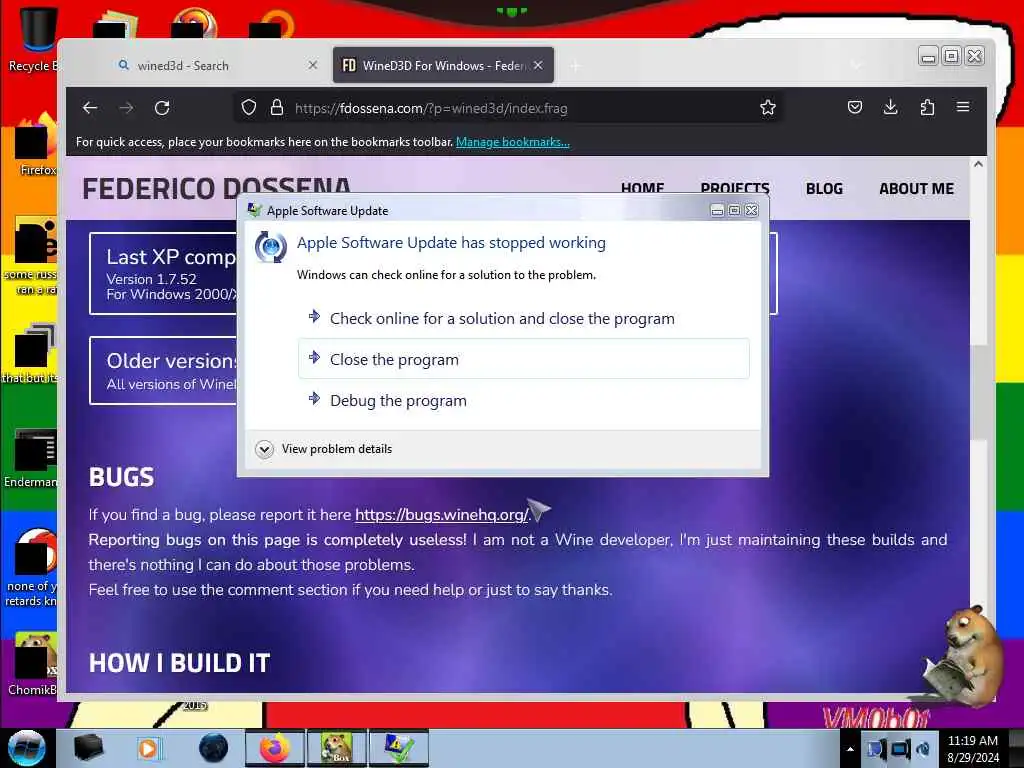Image resolution: width=1024 pixels, height=768 pixels.
Task: Go to HOME in site navigation
Action: (643, 188)
